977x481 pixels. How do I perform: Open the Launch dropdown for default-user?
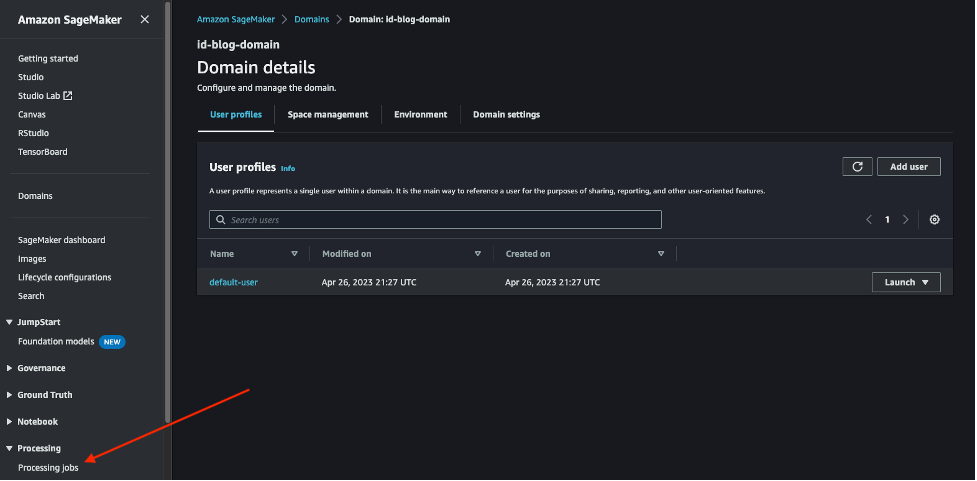click(906, 282)
